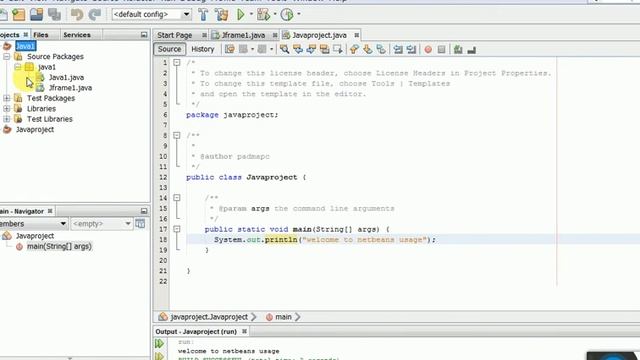Click the main breadcrumb item
Image resolution: width=640 pixels, height=360 pixels.
(x=283, y=317)
